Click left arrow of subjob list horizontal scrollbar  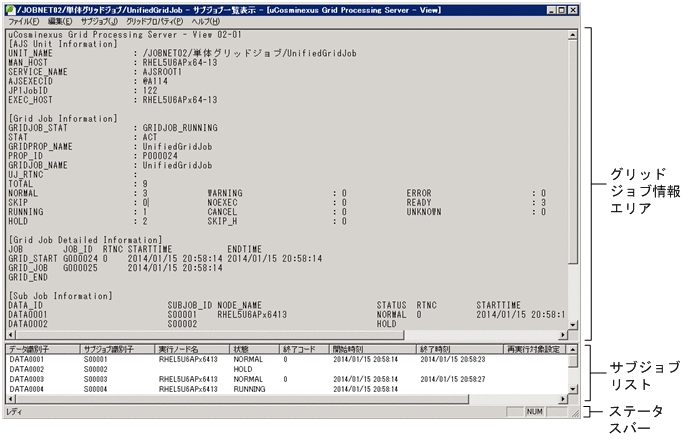pos(9,397)
